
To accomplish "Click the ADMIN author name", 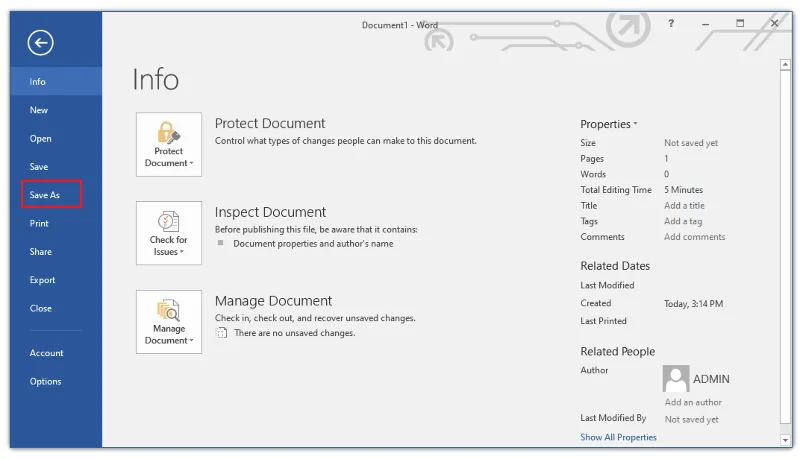I will tap(711, 379).
